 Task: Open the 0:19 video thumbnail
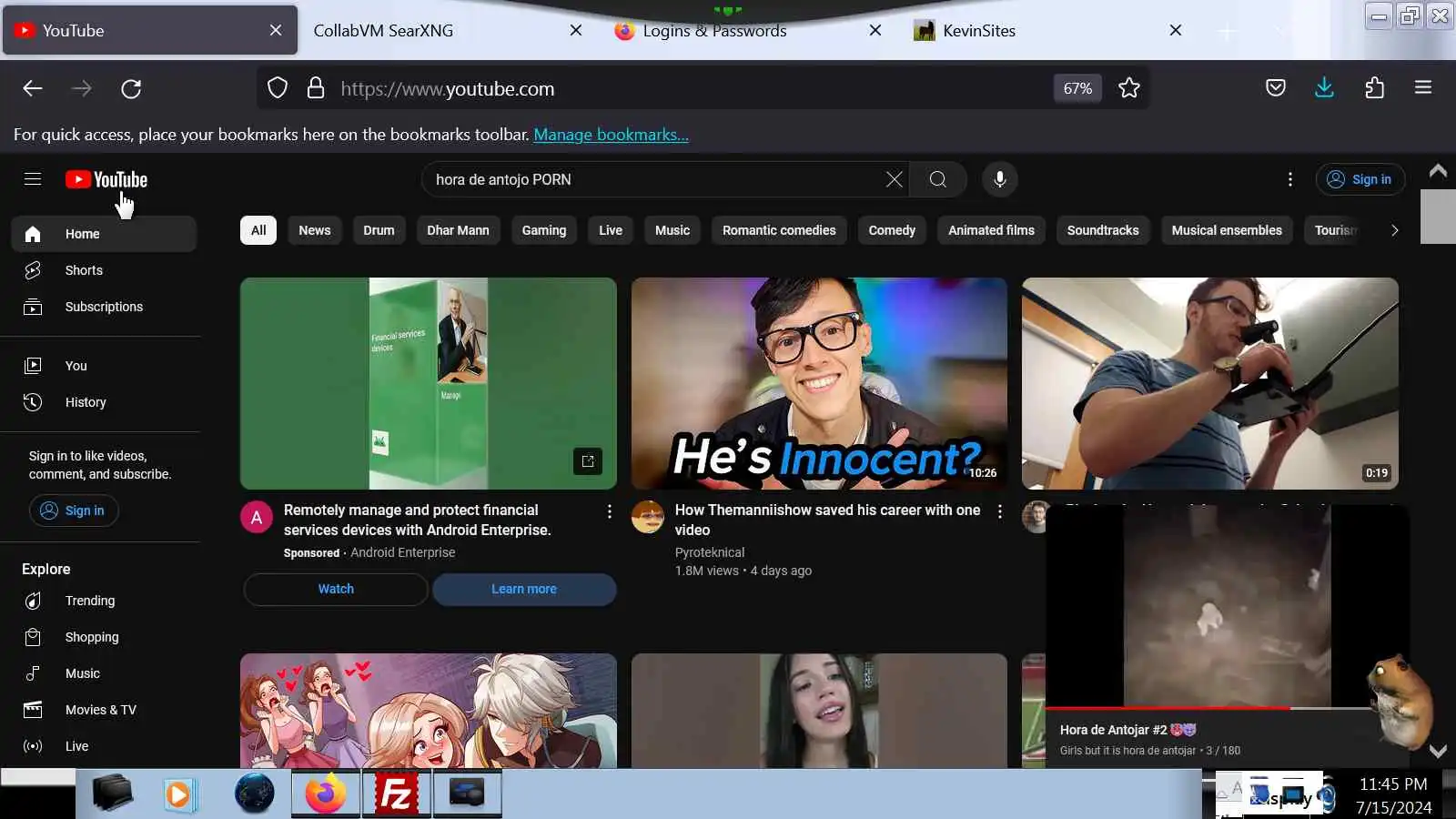click(1210, 383)
